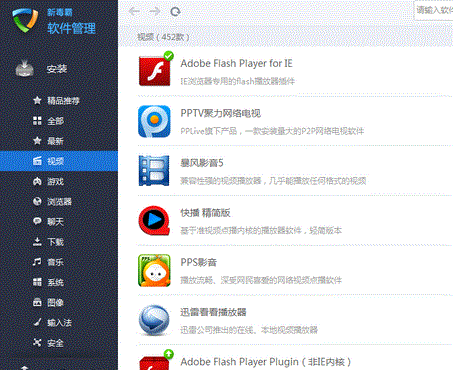Open 快播 精简版 title
Image resolution: width=453 pixels, height=370 pixels.
[205, 213]
